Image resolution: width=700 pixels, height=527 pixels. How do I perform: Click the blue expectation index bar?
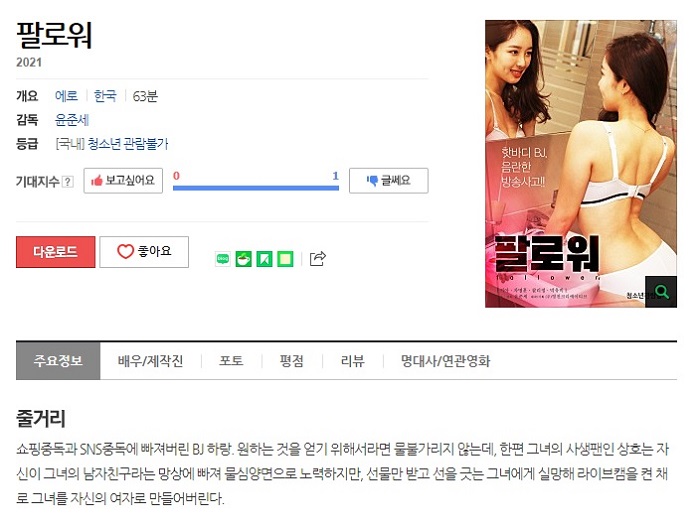pyautogui.click(x=256, y=188)
